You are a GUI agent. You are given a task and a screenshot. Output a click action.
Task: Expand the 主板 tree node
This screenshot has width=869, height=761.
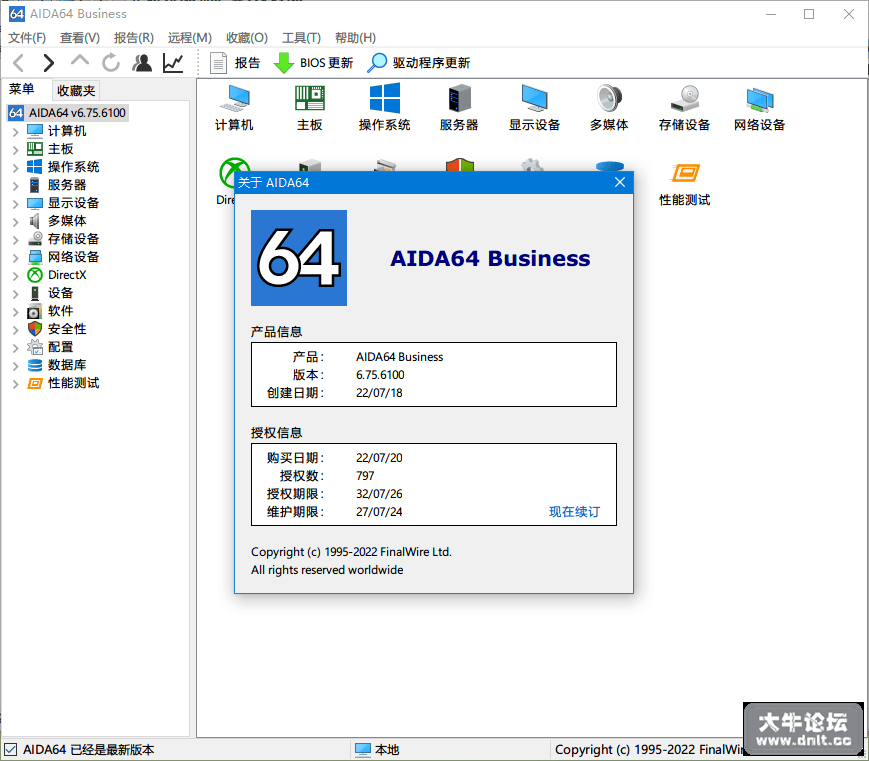(16, 149)
